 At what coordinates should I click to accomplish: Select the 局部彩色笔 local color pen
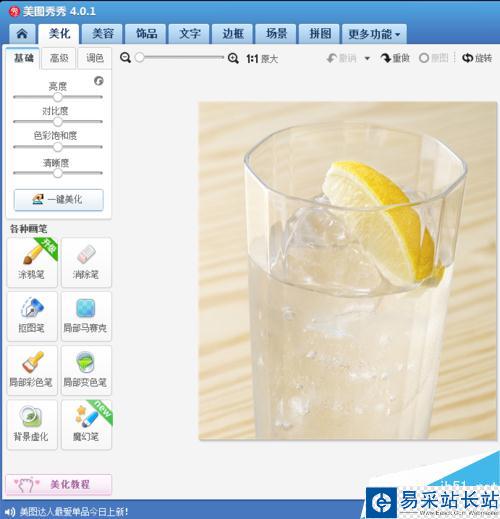(x=32, y=370)
